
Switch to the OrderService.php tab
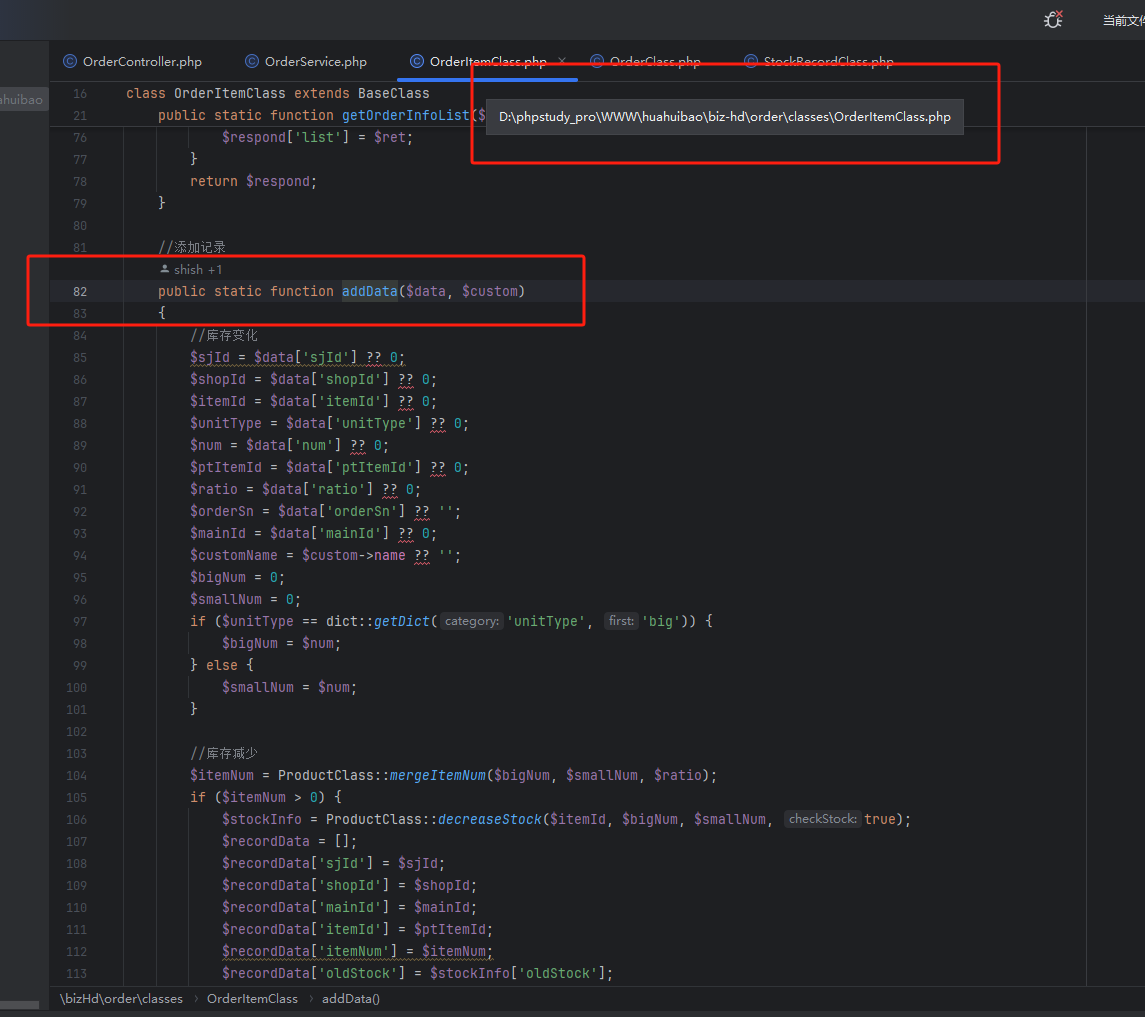(306, 61)
